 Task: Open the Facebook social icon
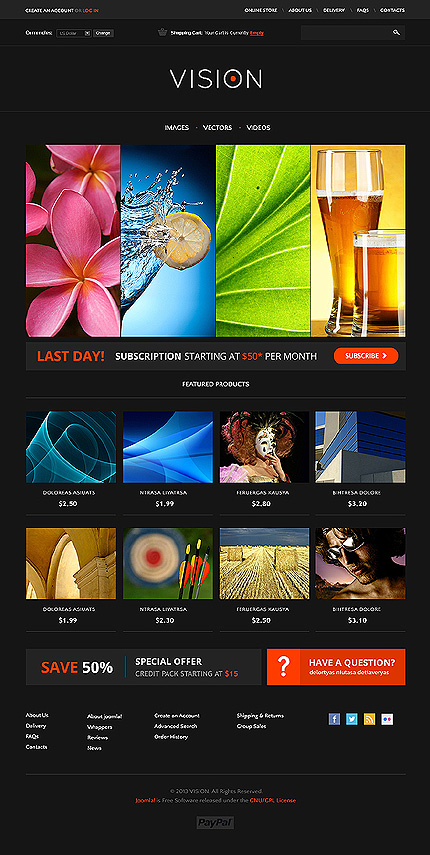point(334,719)
